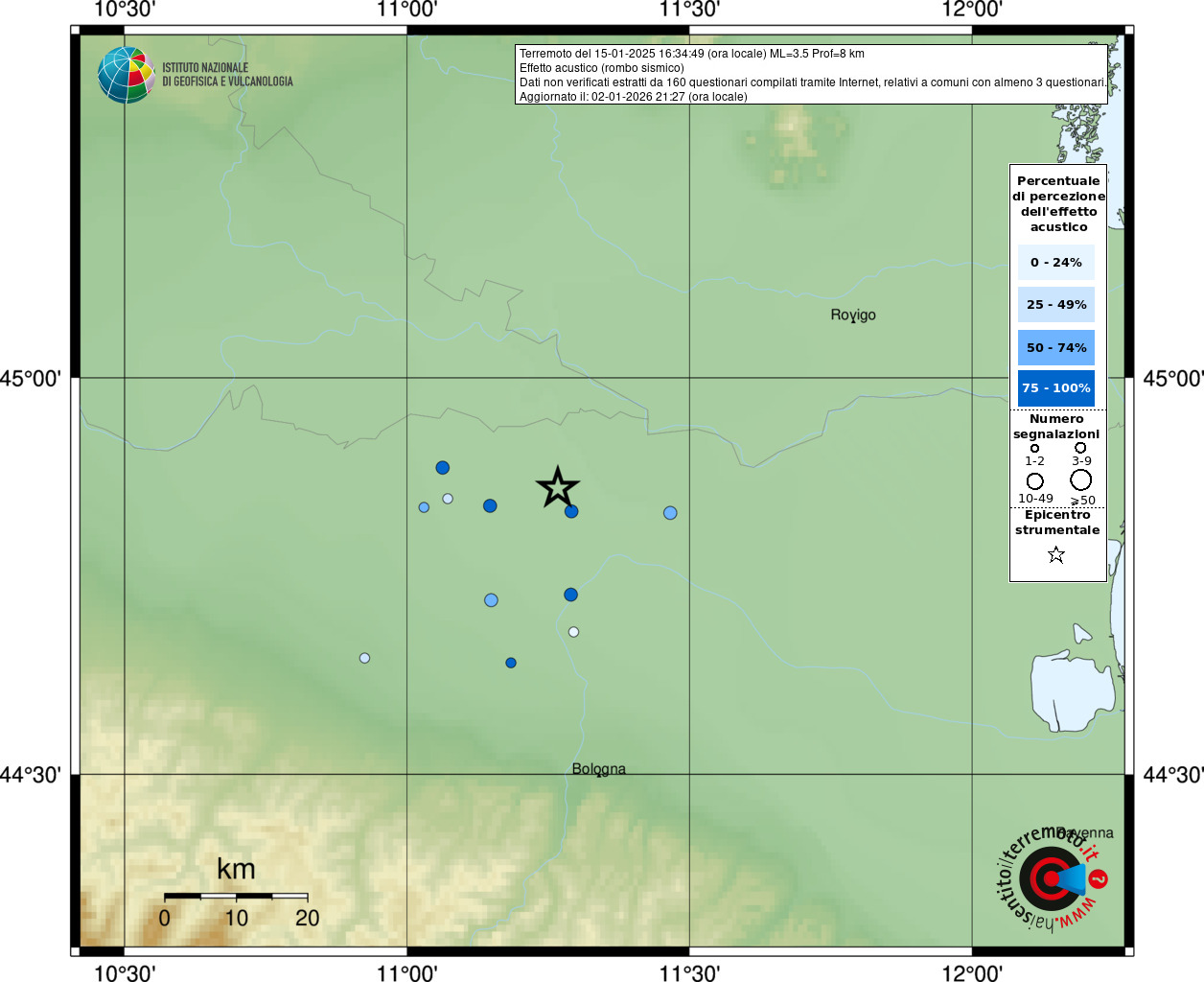Select the medium blue dot below the central dark blue dot
Screen dimensions: 1204x982
(x=491, y=600)
